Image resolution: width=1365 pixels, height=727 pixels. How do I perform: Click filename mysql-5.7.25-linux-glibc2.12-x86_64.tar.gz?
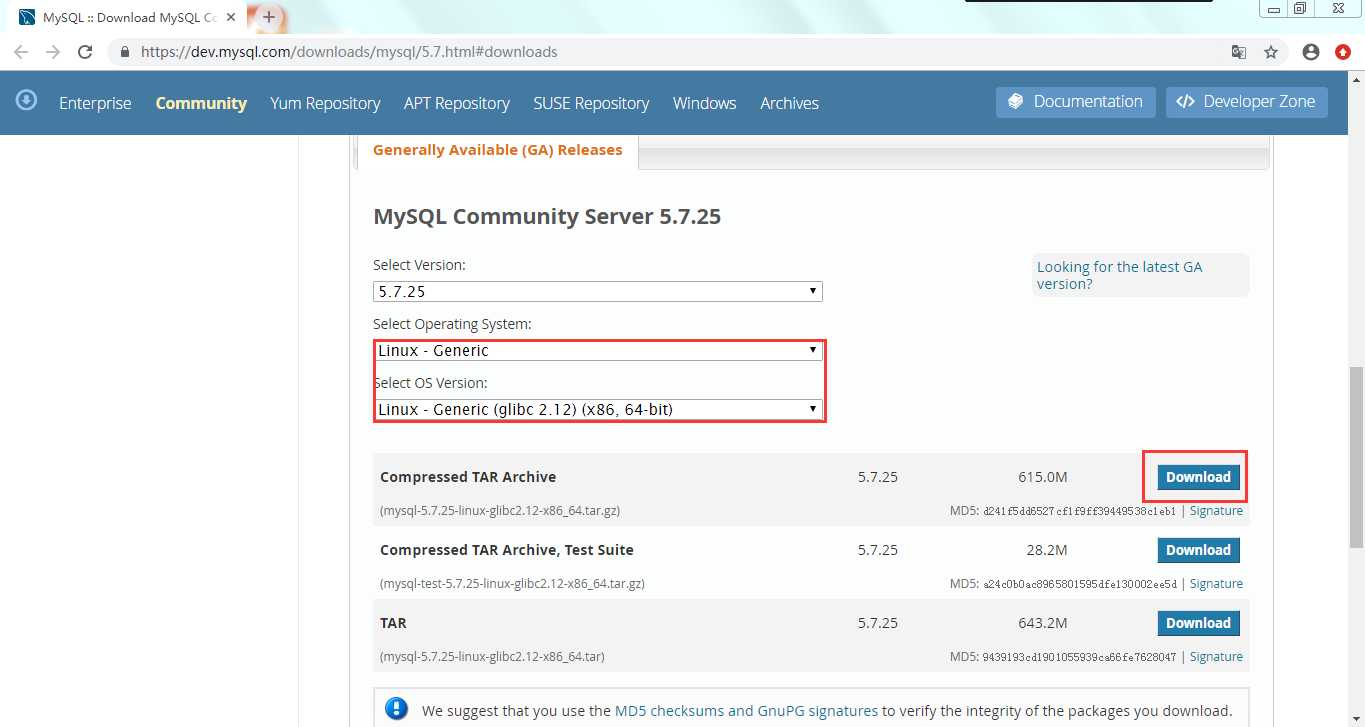click(x=500, y=511)
